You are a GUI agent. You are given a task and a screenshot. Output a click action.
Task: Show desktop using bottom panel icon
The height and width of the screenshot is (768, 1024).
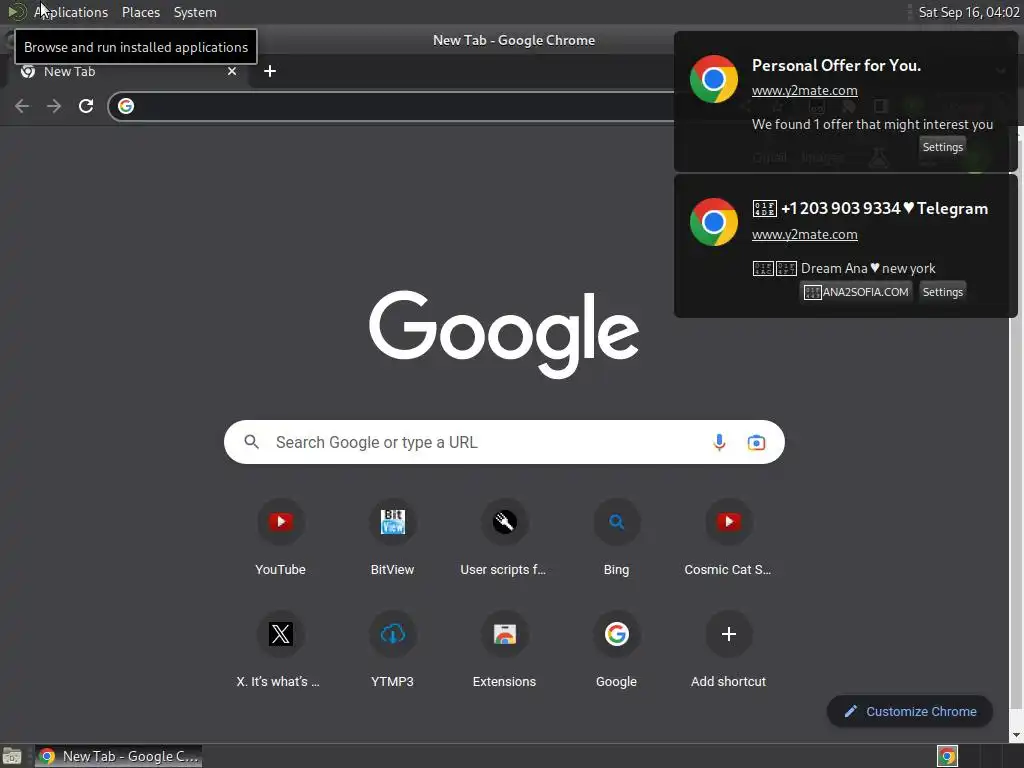tap(12, 756)
